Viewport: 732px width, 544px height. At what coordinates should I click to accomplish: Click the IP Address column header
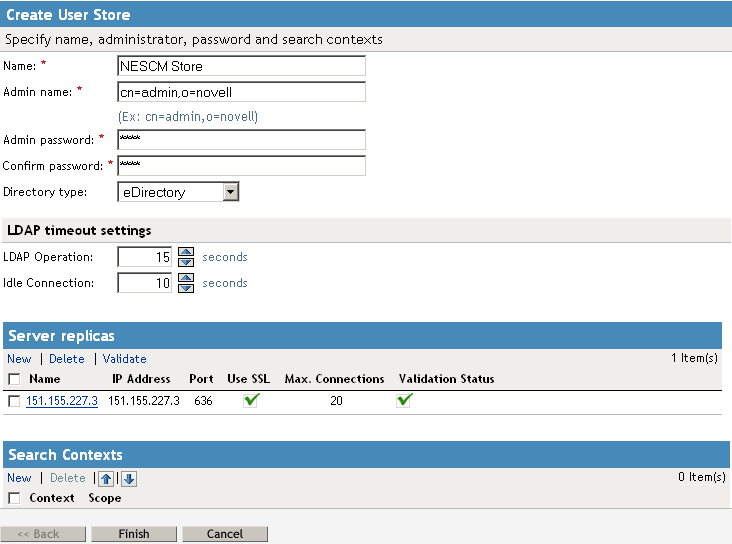141,379
